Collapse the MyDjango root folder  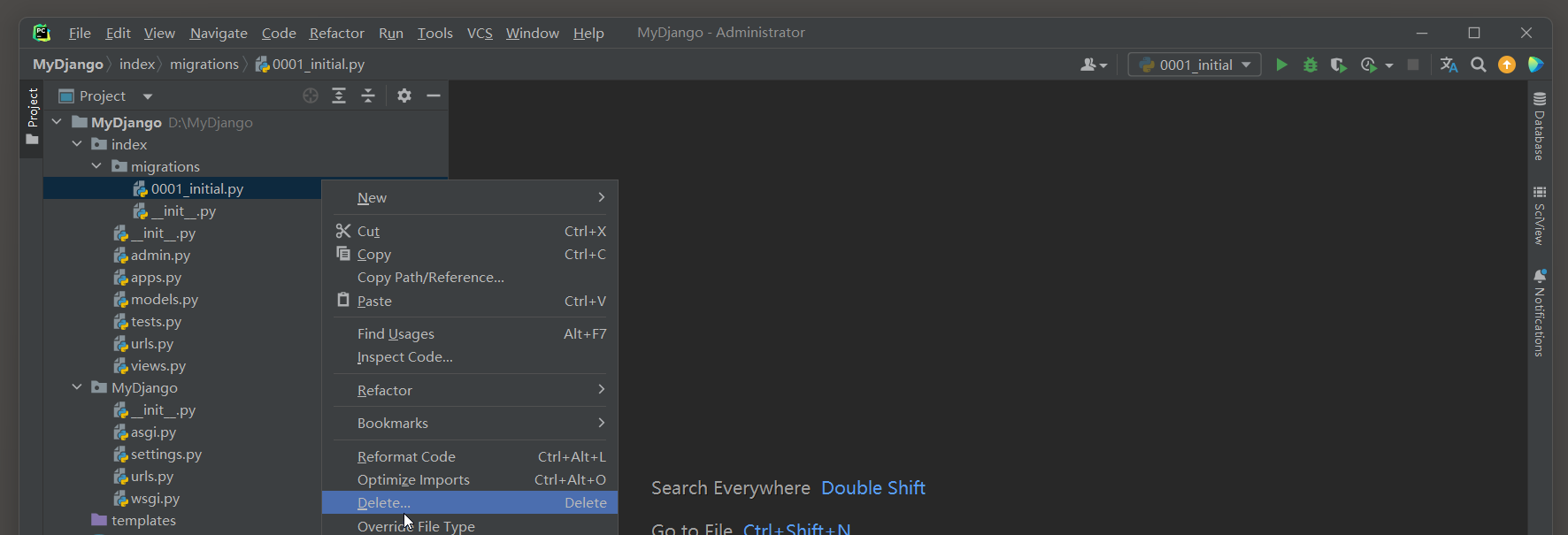57,122
